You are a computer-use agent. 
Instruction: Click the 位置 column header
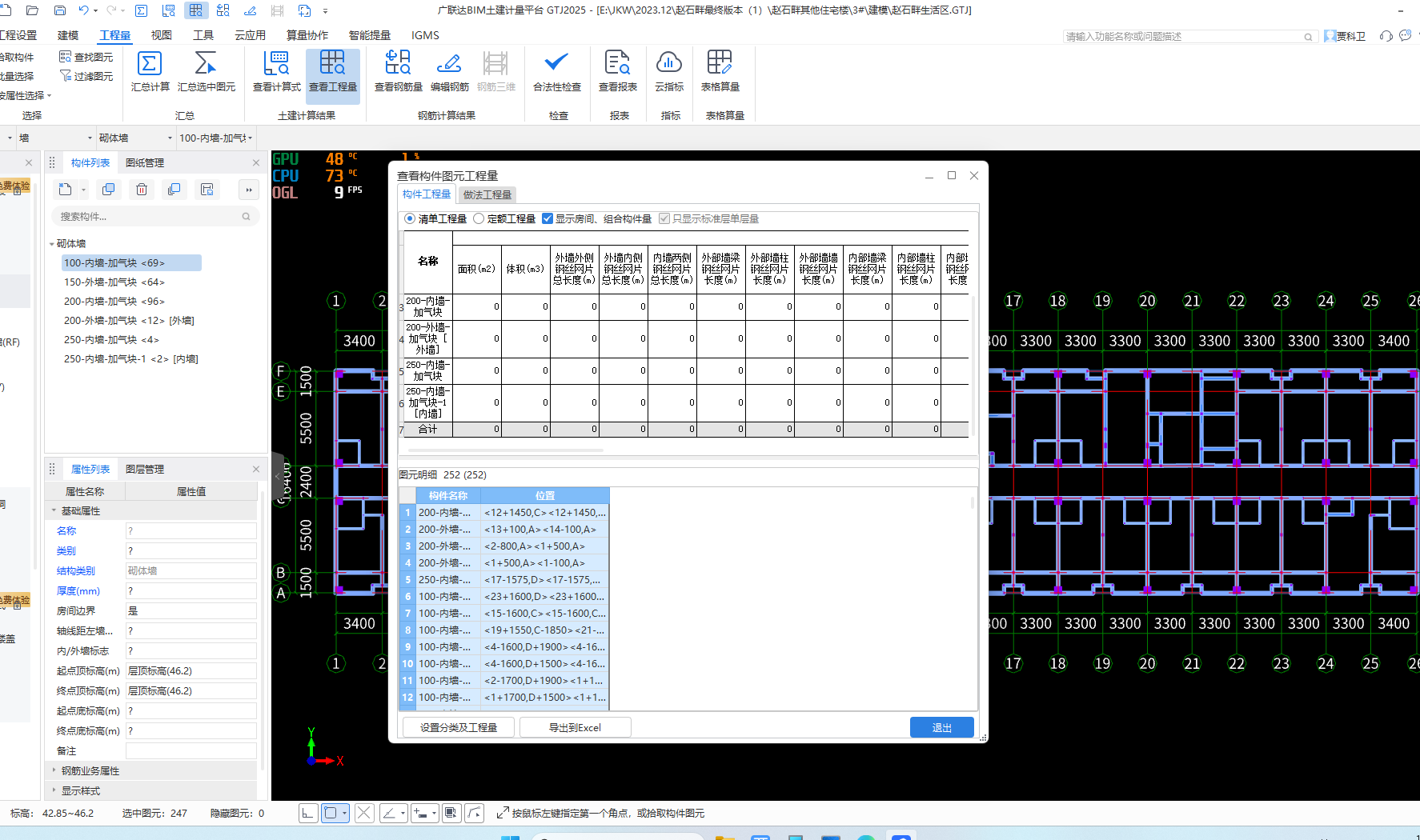[544, 495]
